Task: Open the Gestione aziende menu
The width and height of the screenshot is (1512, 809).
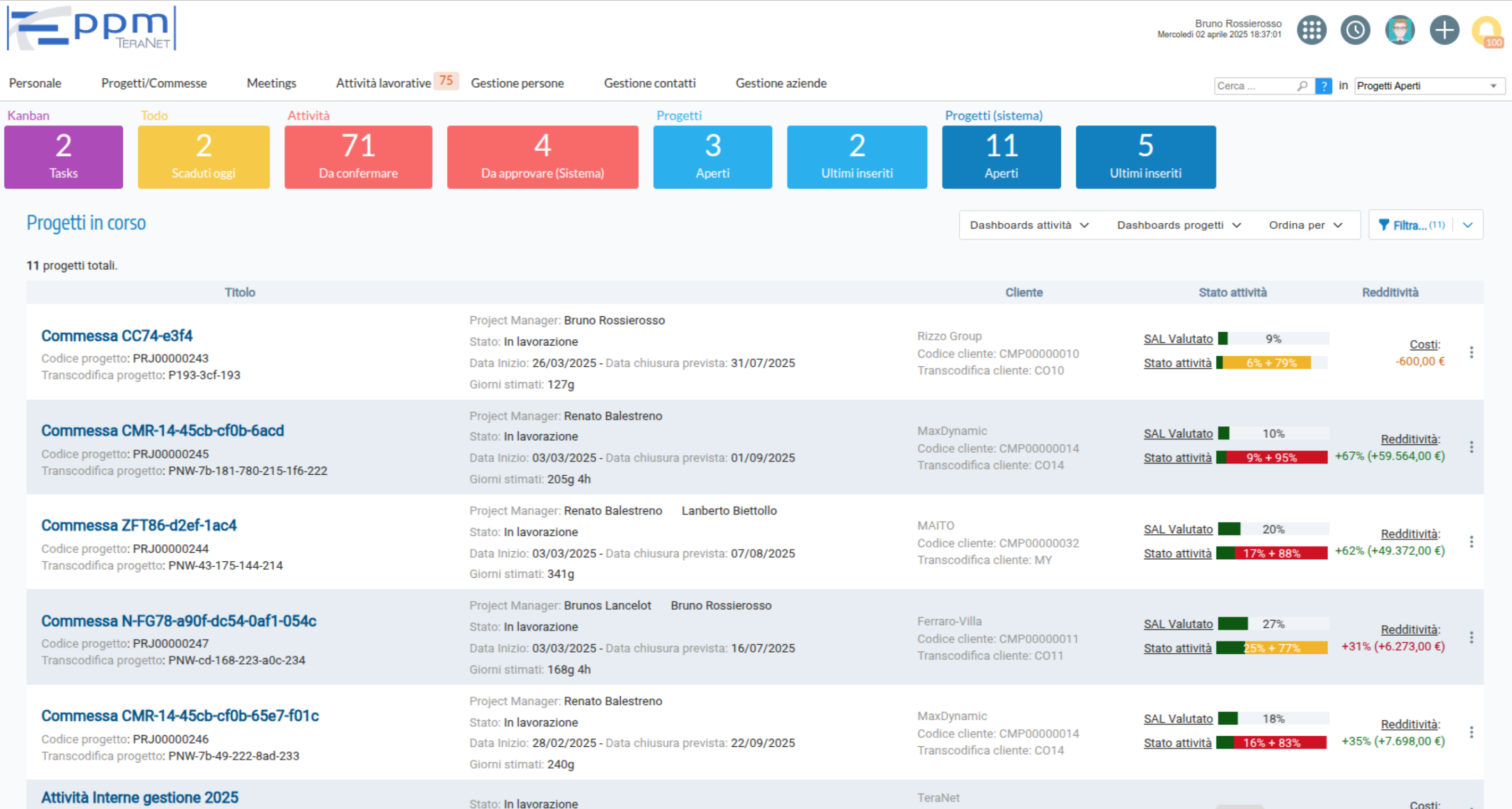Action: tap(781, 83)
